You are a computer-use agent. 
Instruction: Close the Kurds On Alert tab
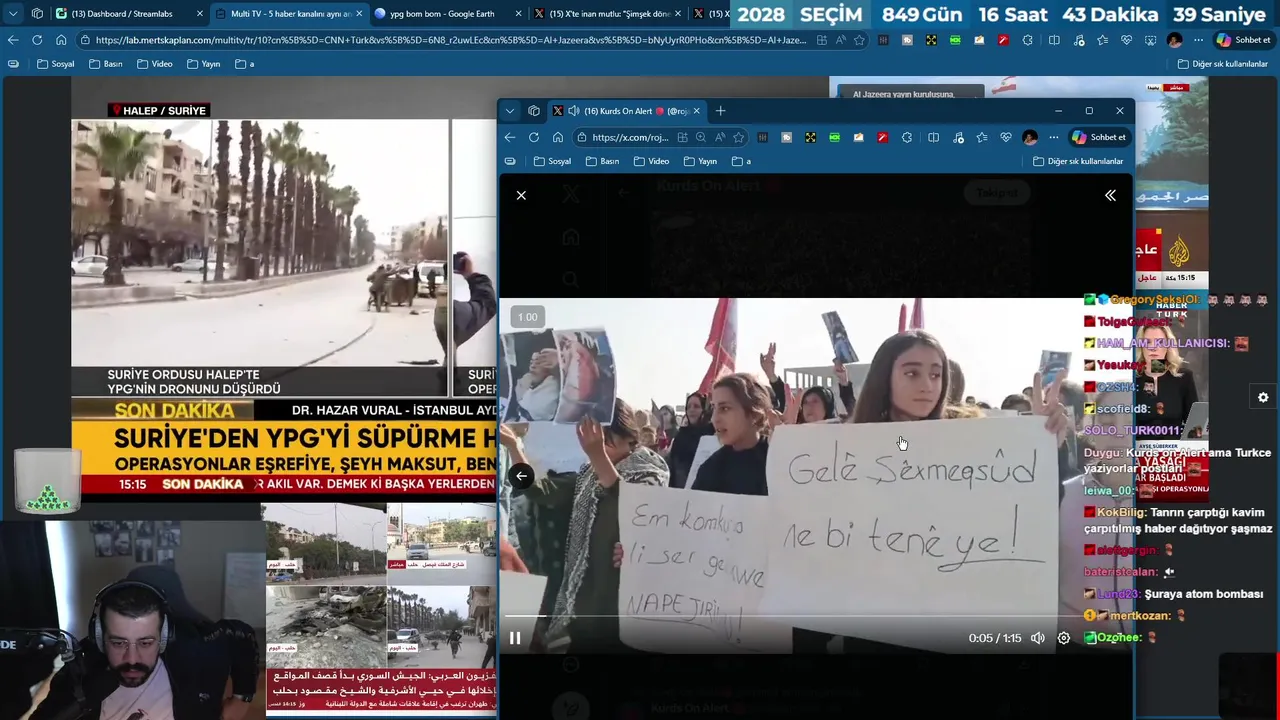(696, 111)
